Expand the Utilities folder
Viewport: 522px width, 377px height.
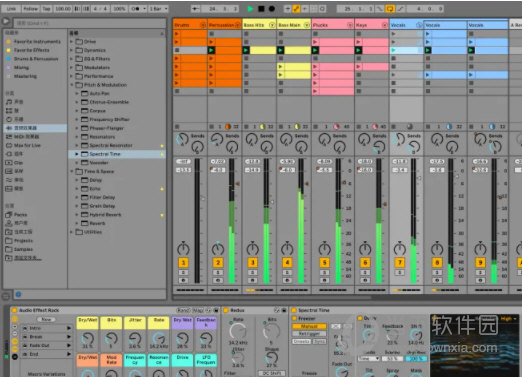[x=71, y=232]
